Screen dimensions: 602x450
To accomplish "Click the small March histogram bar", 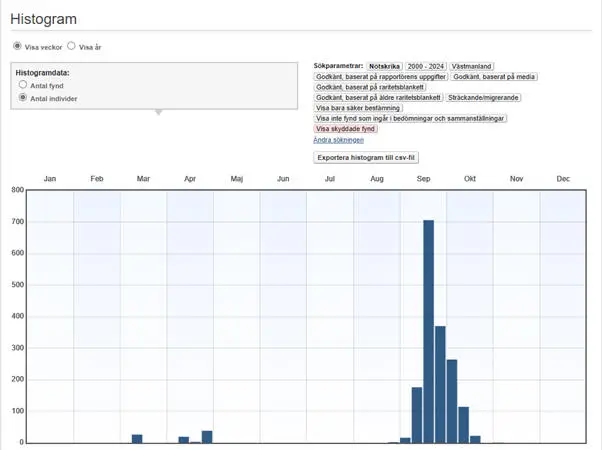I will 137,438.
